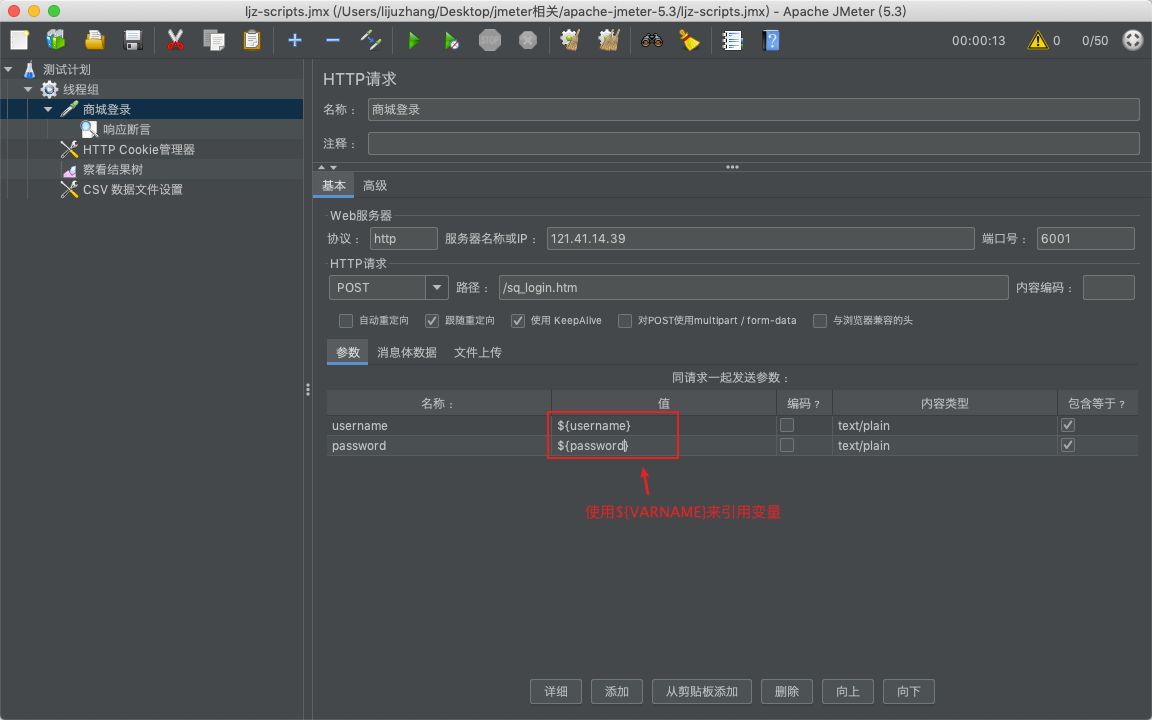The image size is (1152, 720).
Task: Click the panel collapse arrows below 注释
Action: coord(328,168)
